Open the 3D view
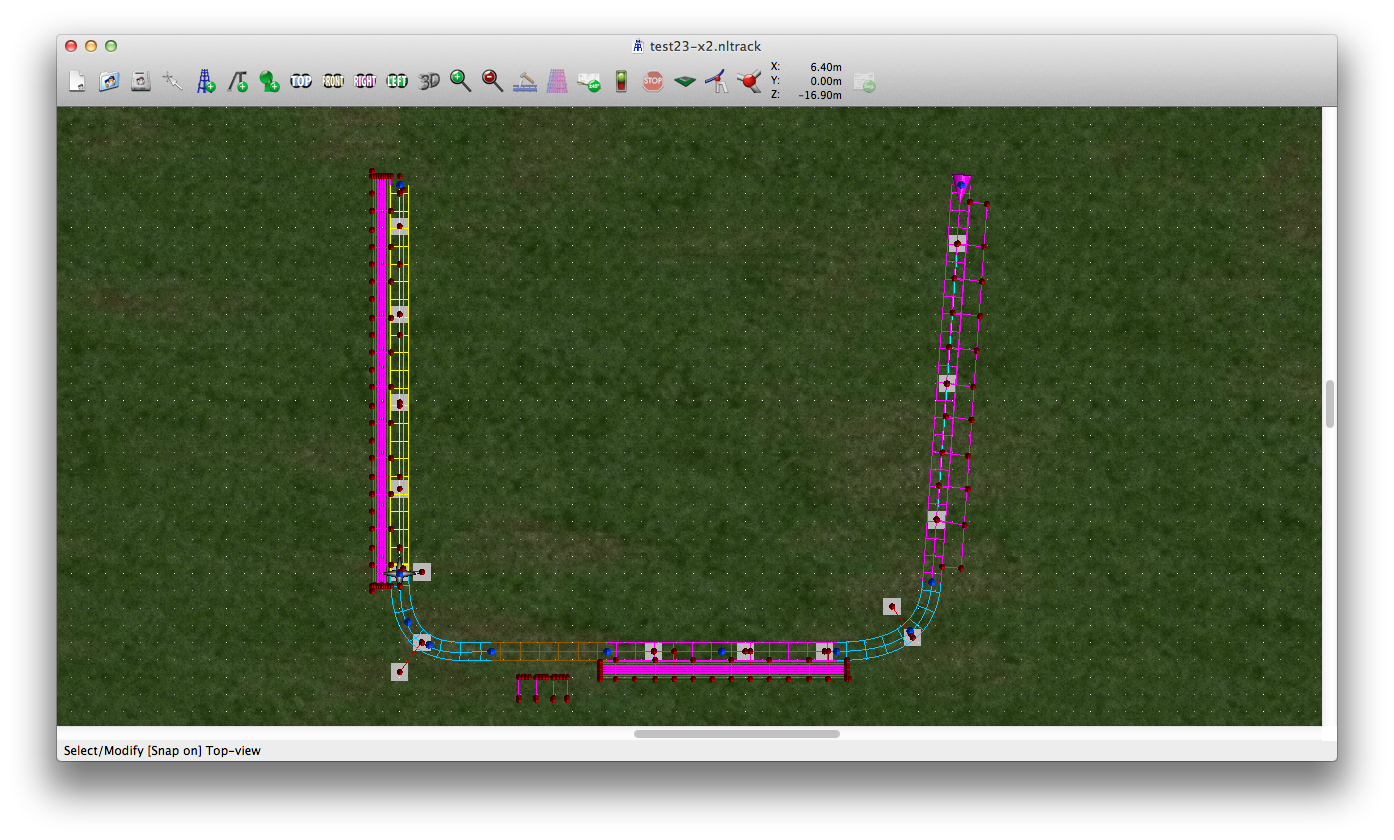The image size is (1394, 840). coord(429,82)
